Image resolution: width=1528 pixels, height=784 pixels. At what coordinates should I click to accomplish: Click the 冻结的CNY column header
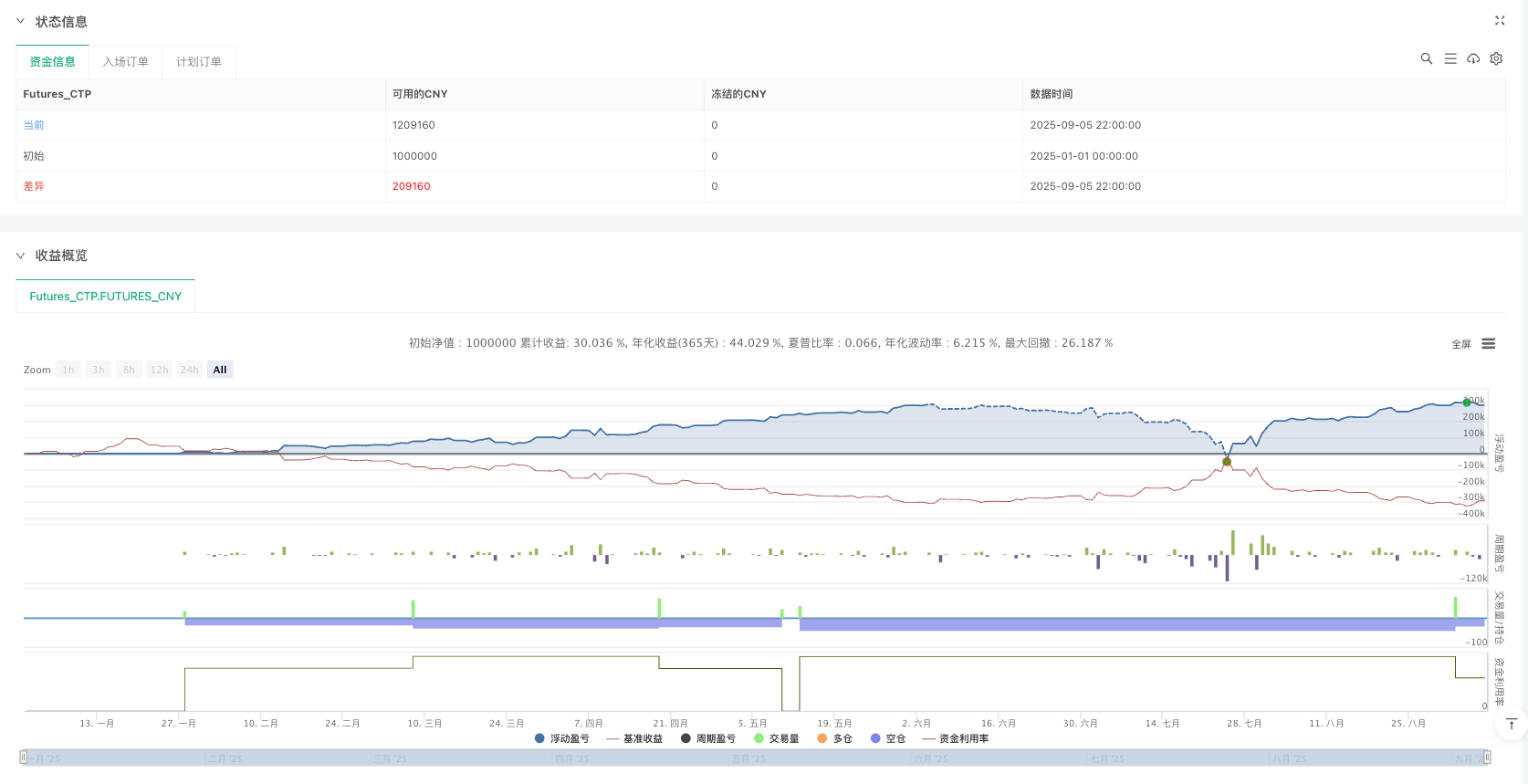coord(738,94)
